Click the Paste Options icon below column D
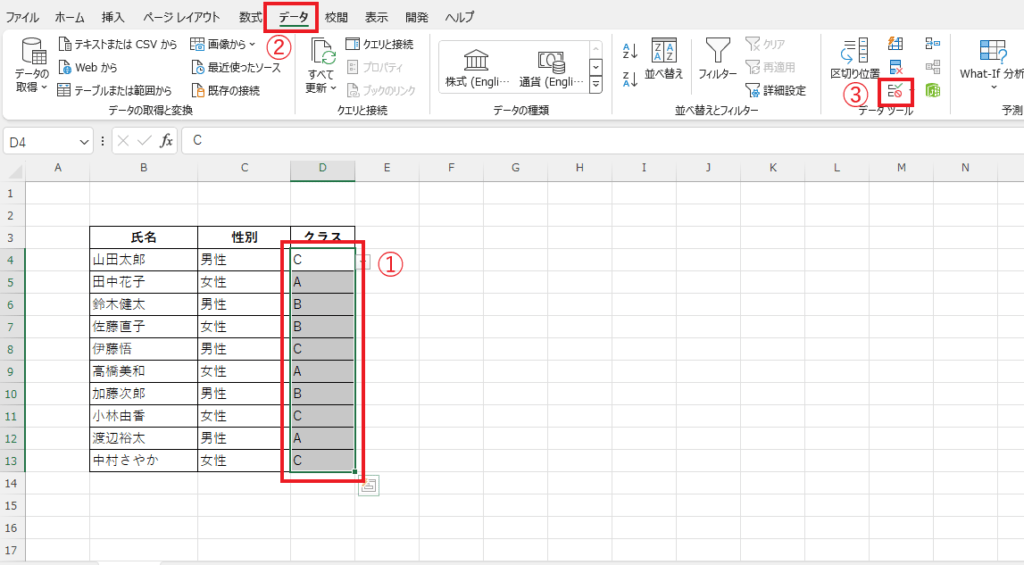Screen dimensions: 1024x565 pos(368,485)
